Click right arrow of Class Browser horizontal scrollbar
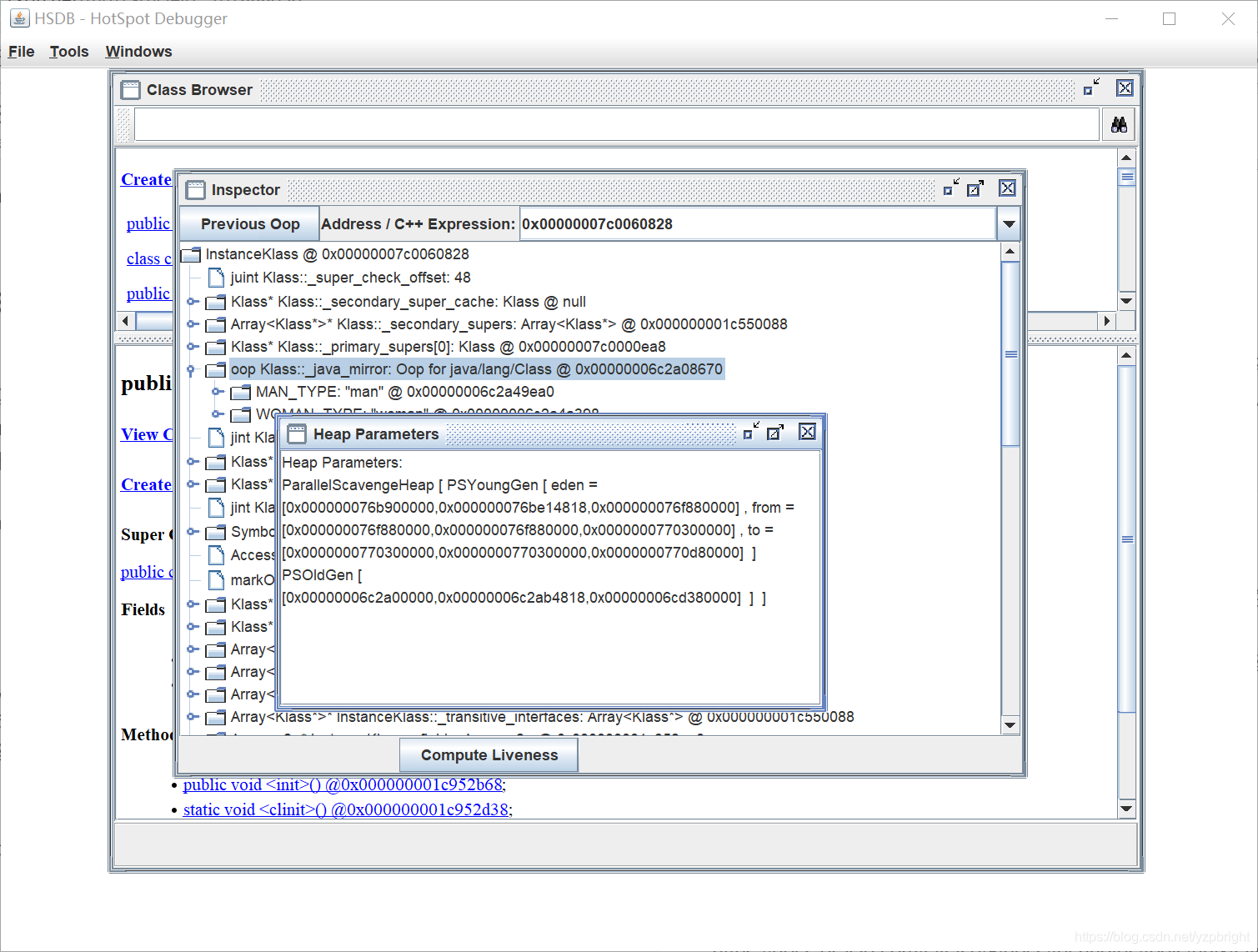 point(1107,321)
